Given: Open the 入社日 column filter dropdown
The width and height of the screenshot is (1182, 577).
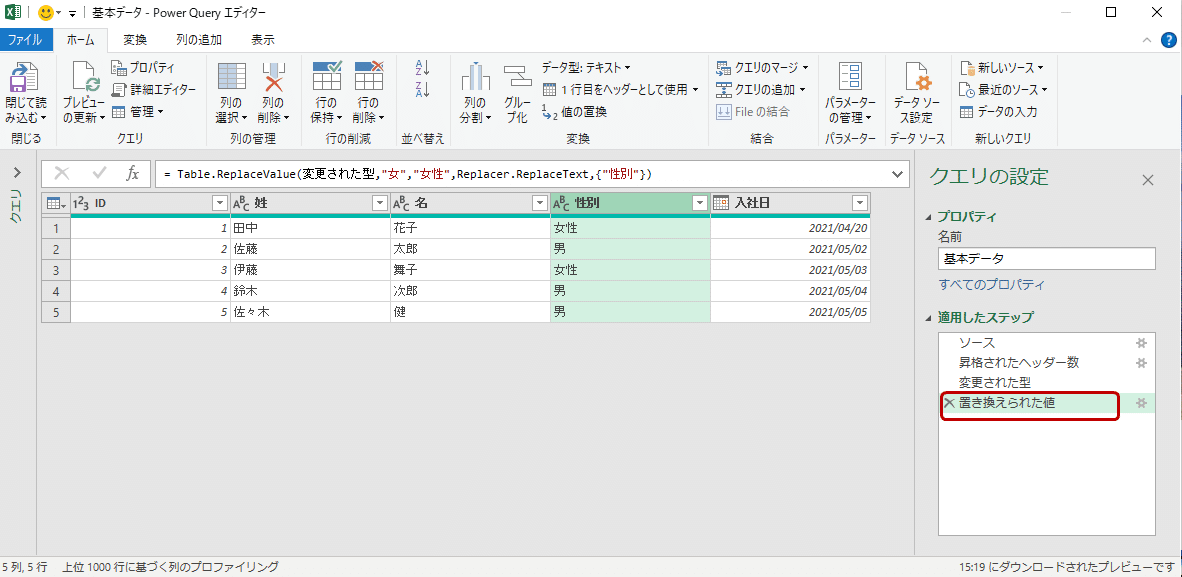Looking at the screenshot, I should click(859, 203).
